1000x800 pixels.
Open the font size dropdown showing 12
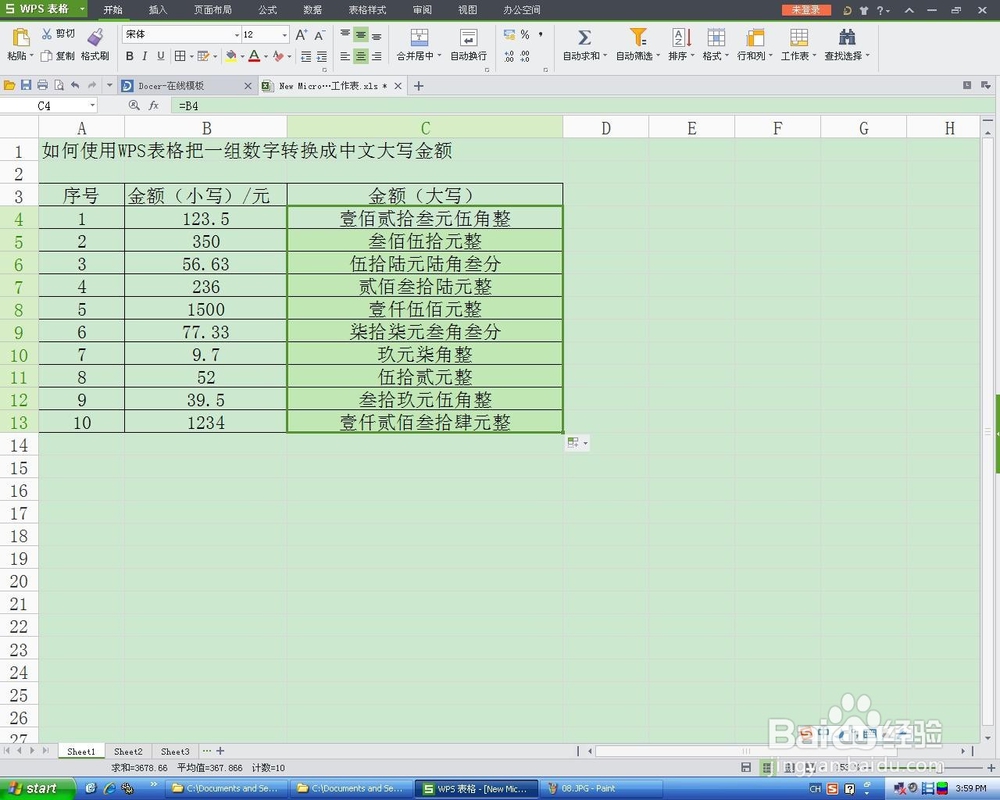pyautogui.click(x=285, y=34)
